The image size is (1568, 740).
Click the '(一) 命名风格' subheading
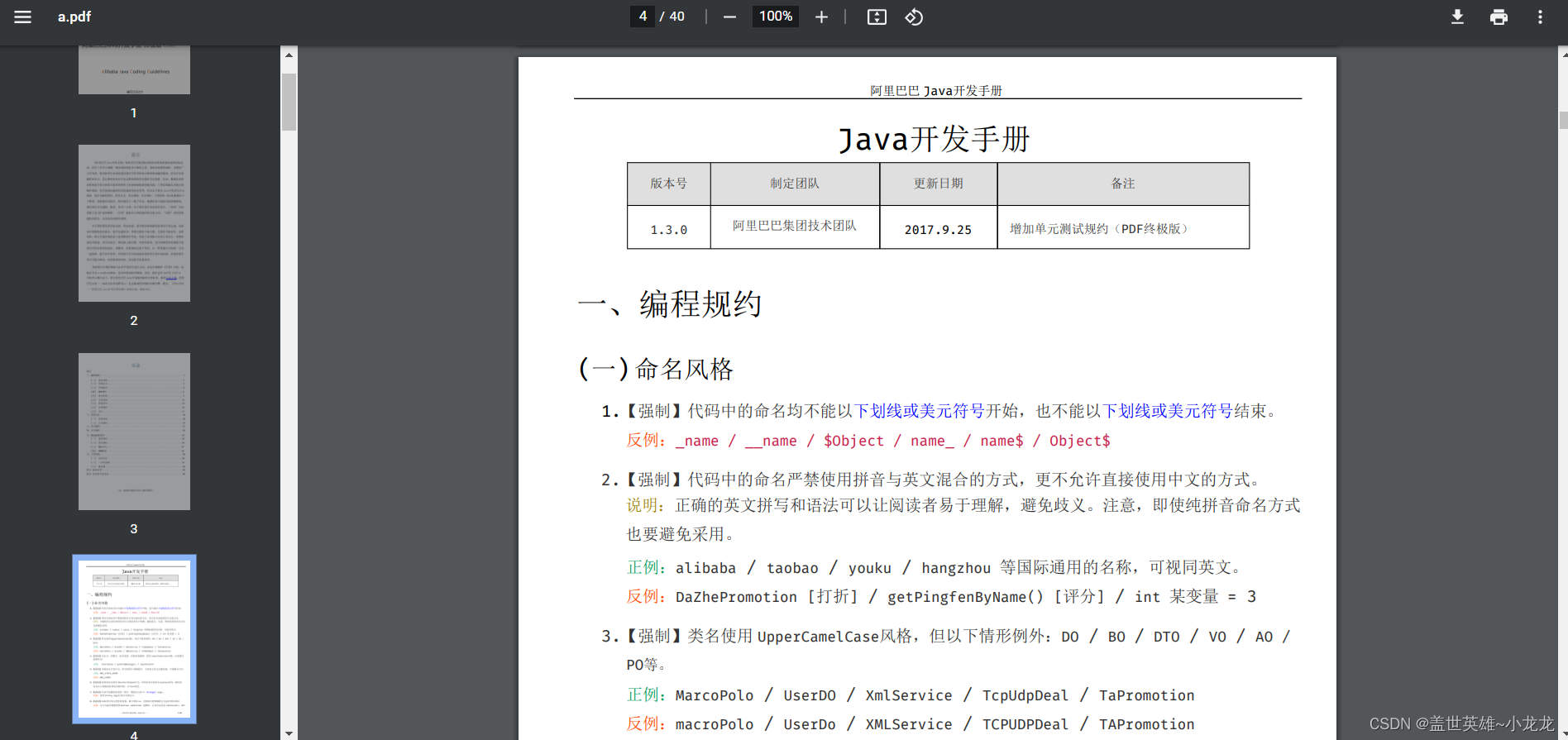pyautogui.click(x=656, y=369)
